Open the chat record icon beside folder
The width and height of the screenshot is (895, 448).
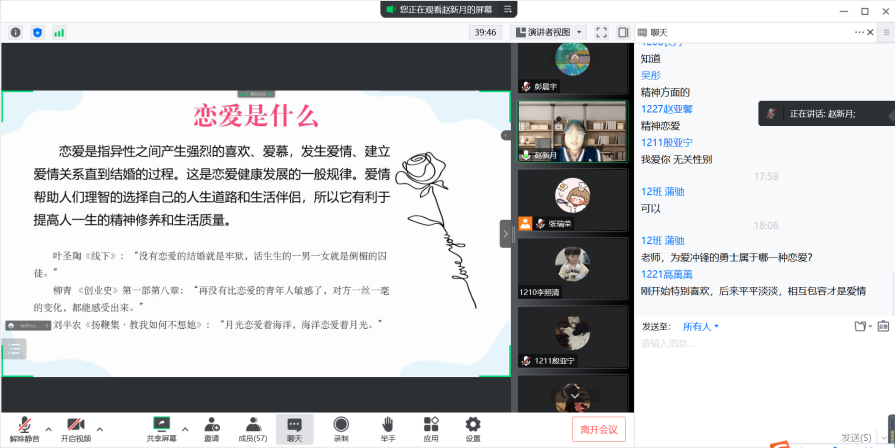click(x=884, y=326)
